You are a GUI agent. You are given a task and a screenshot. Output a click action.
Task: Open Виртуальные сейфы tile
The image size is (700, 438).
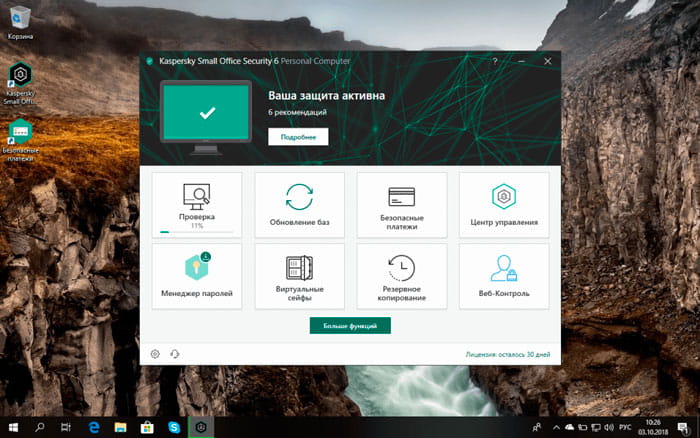pos(300,276)
